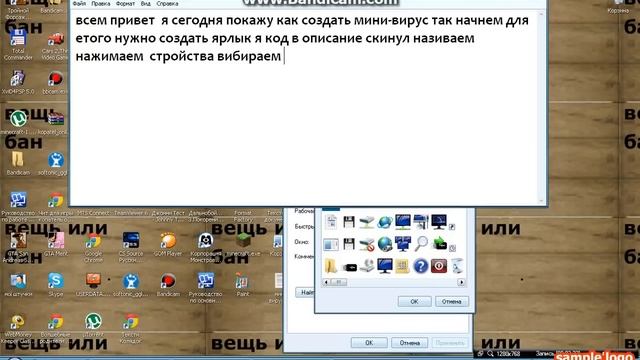Open WebMoney Keeper desktop shortcut
Screen dimensions: 640x360
click(x=17, y=329)
